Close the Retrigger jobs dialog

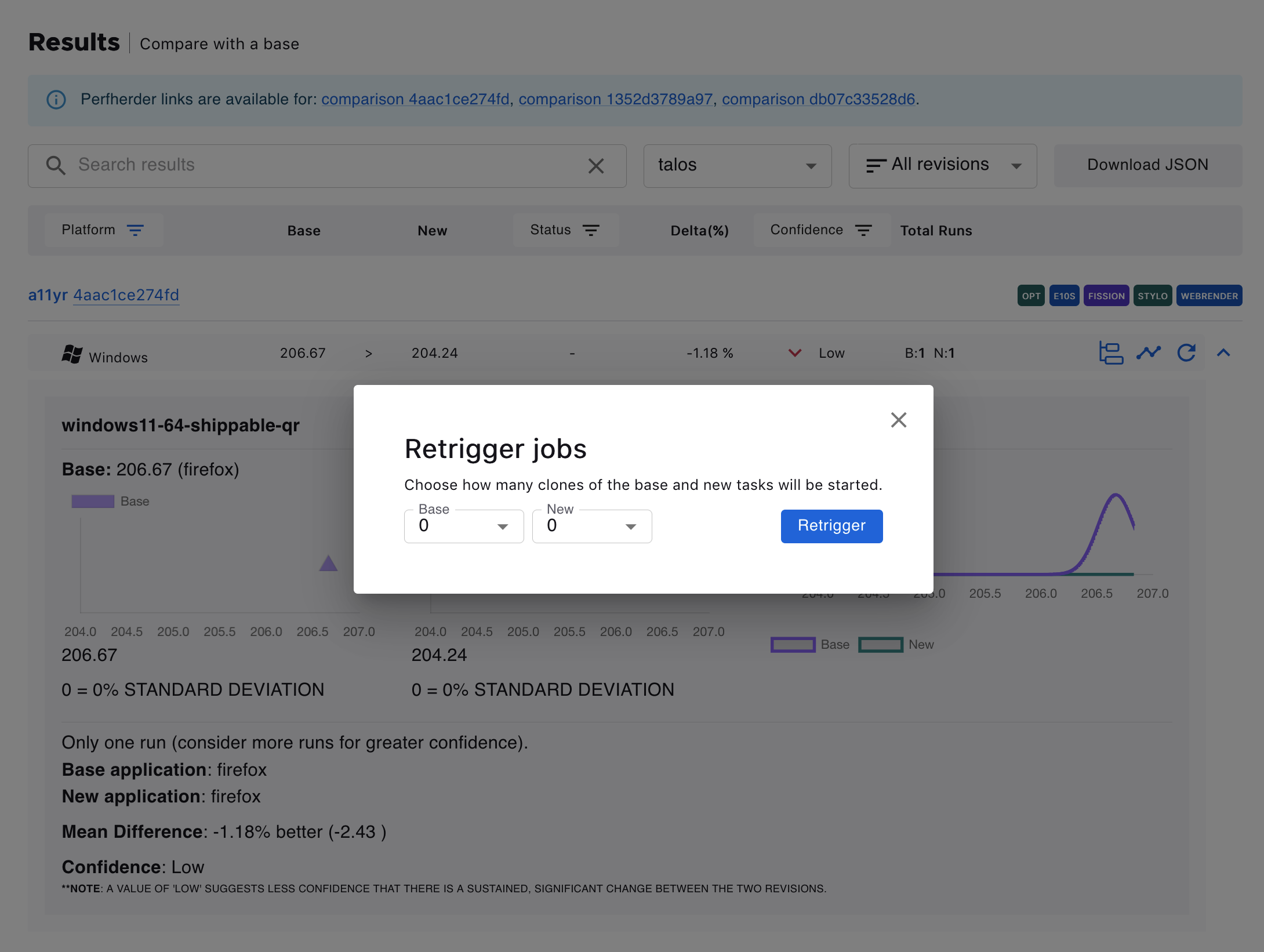(x=898, y=420)
